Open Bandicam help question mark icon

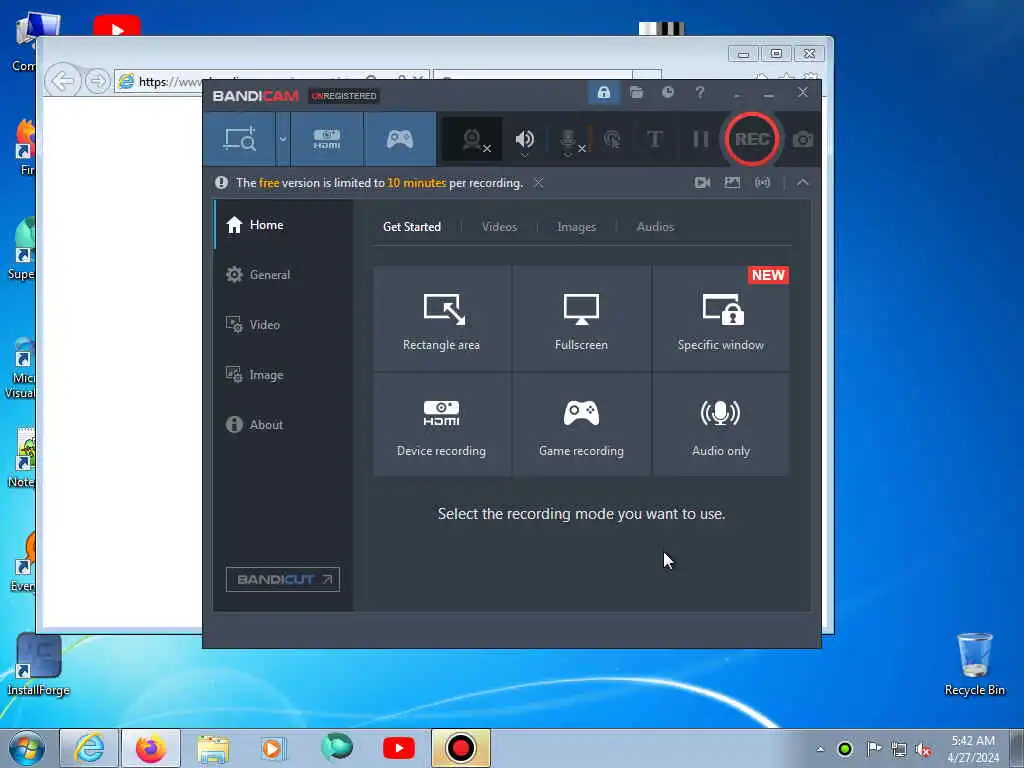coord(700,93)
